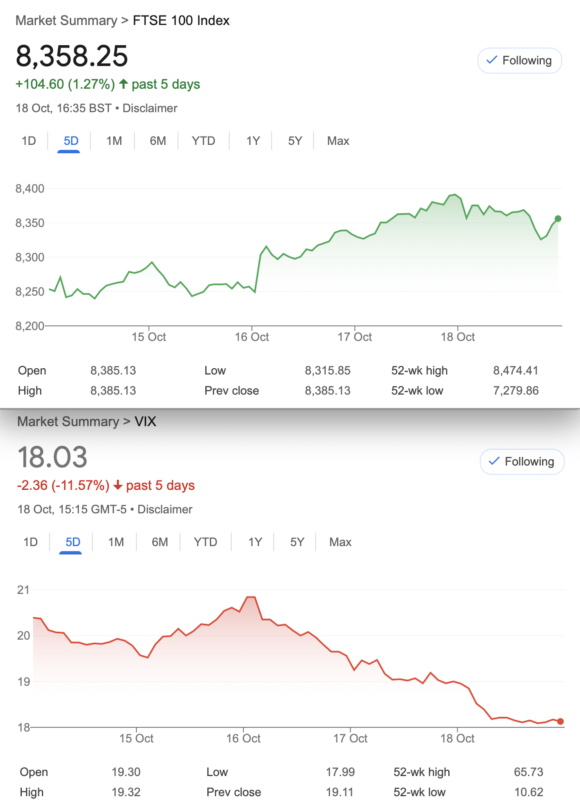Click the Market Summary breadcrumb above FTSE
580x800 pixels.
pyautogui.click(x=66, y=20)
